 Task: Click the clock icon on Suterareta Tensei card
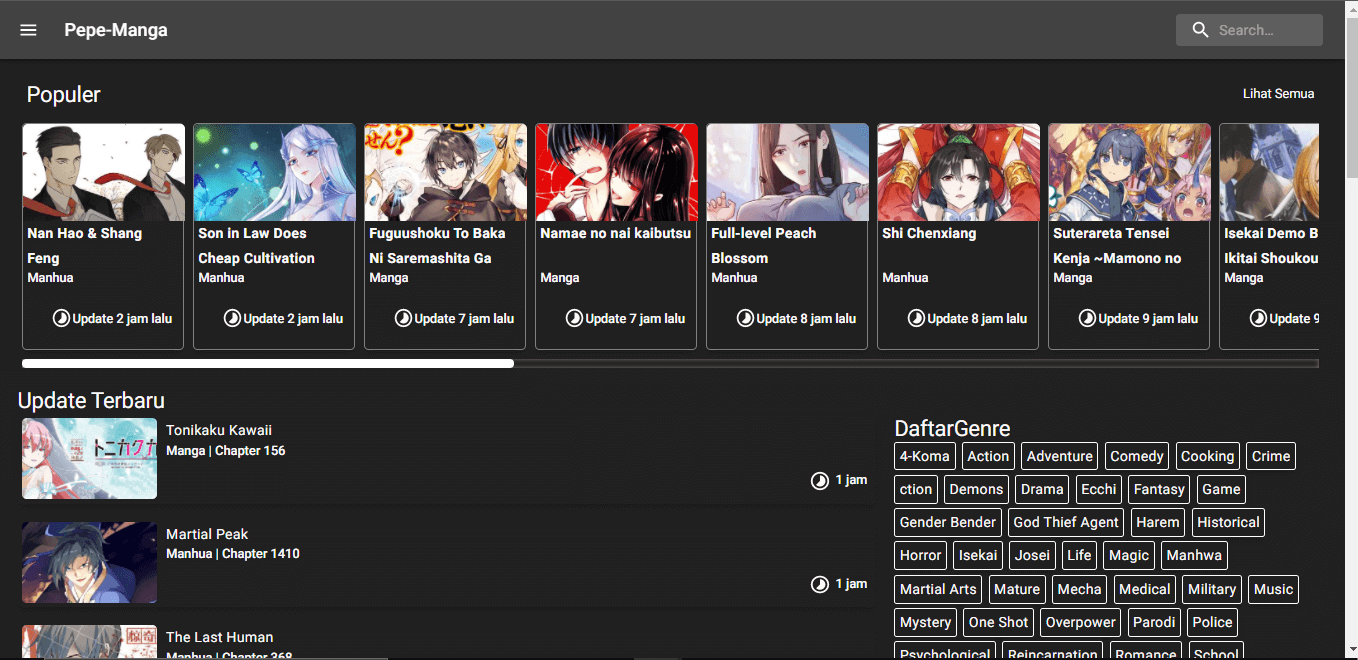point(1087,318)
